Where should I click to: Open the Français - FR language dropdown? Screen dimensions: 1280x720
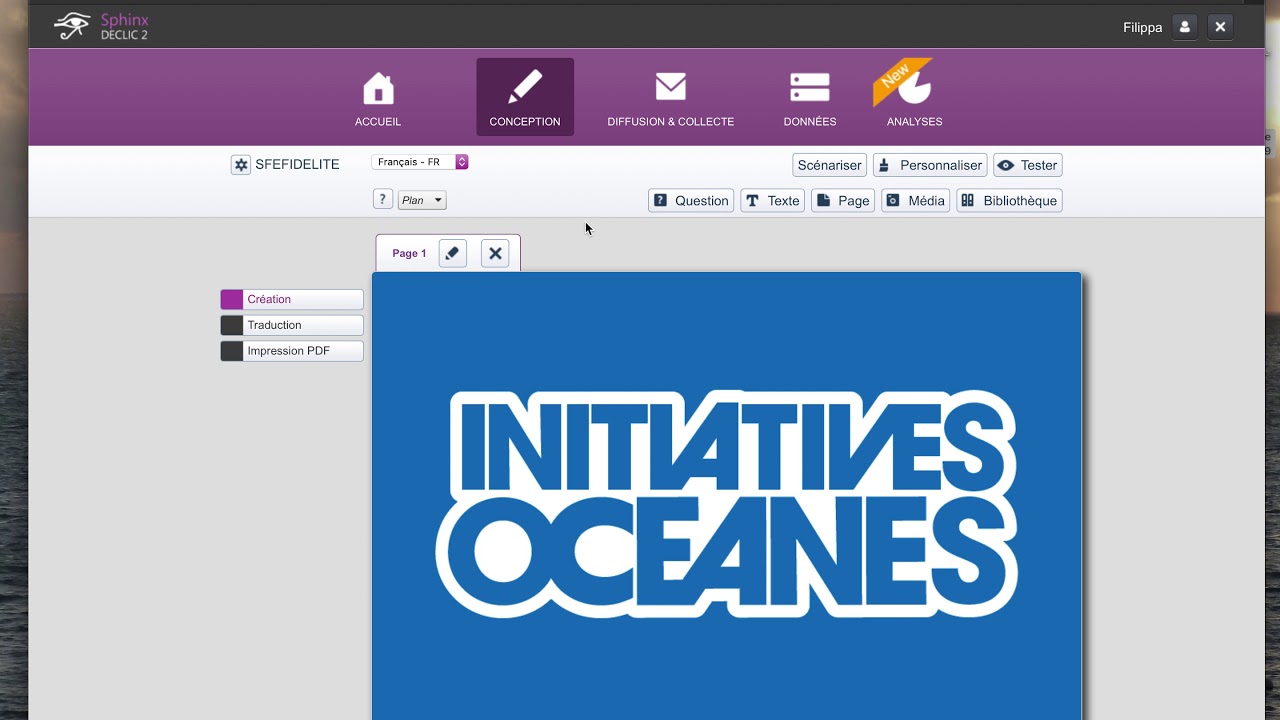420,162
